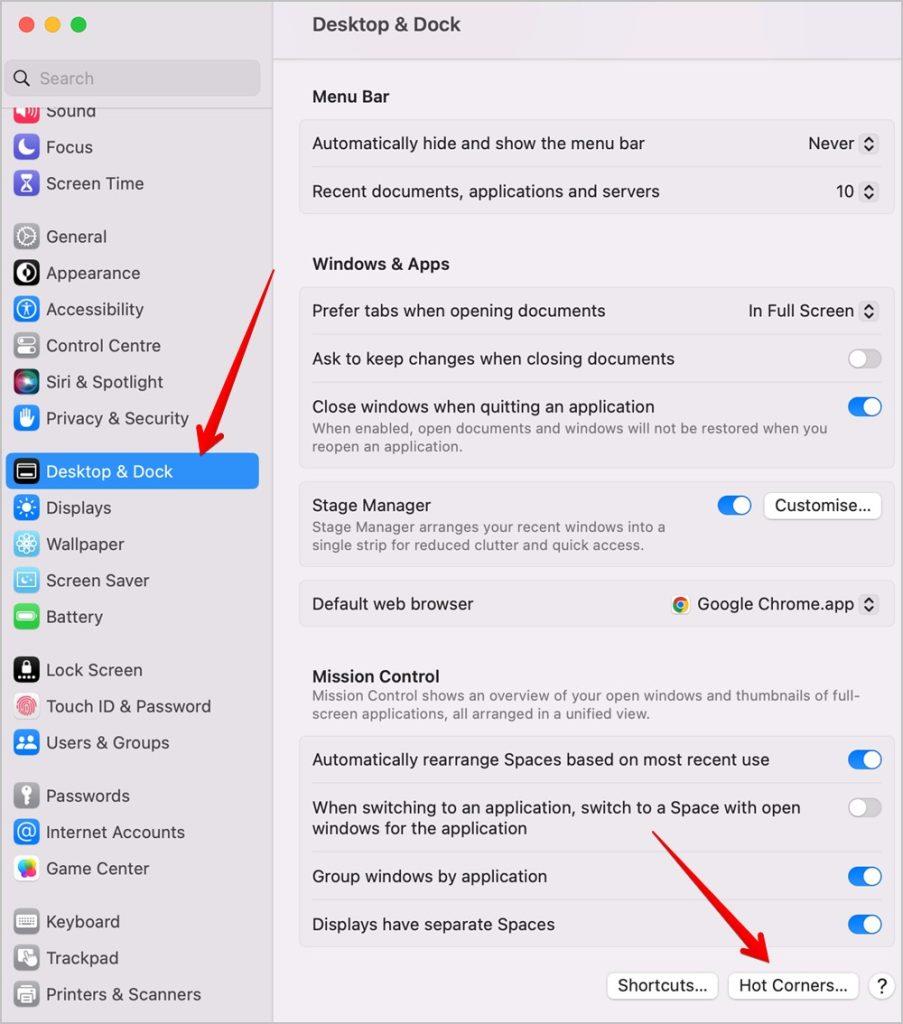The image size is (903, 1024).
Task: Open Printers & Scanners label
Action: (x=123, y=994)
